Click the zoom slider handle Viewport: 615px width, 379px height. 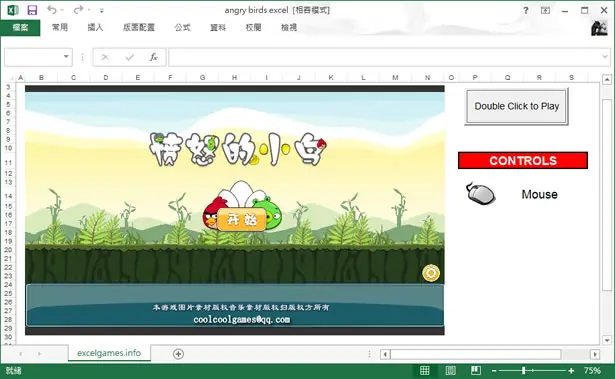pyautogui.click(x=523, y=370)
